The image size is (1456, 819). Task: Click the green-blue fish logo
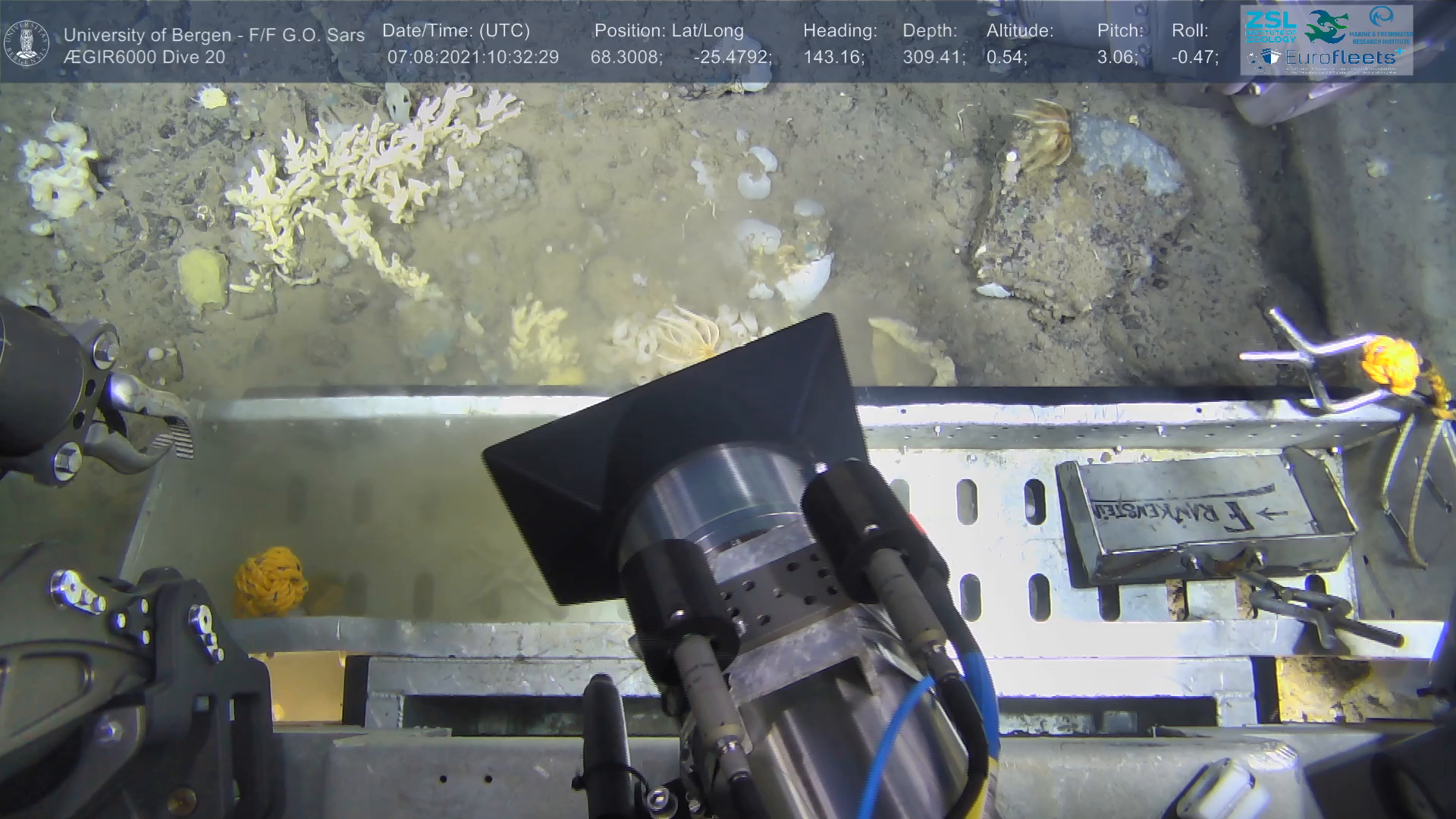click(1326, 26)
